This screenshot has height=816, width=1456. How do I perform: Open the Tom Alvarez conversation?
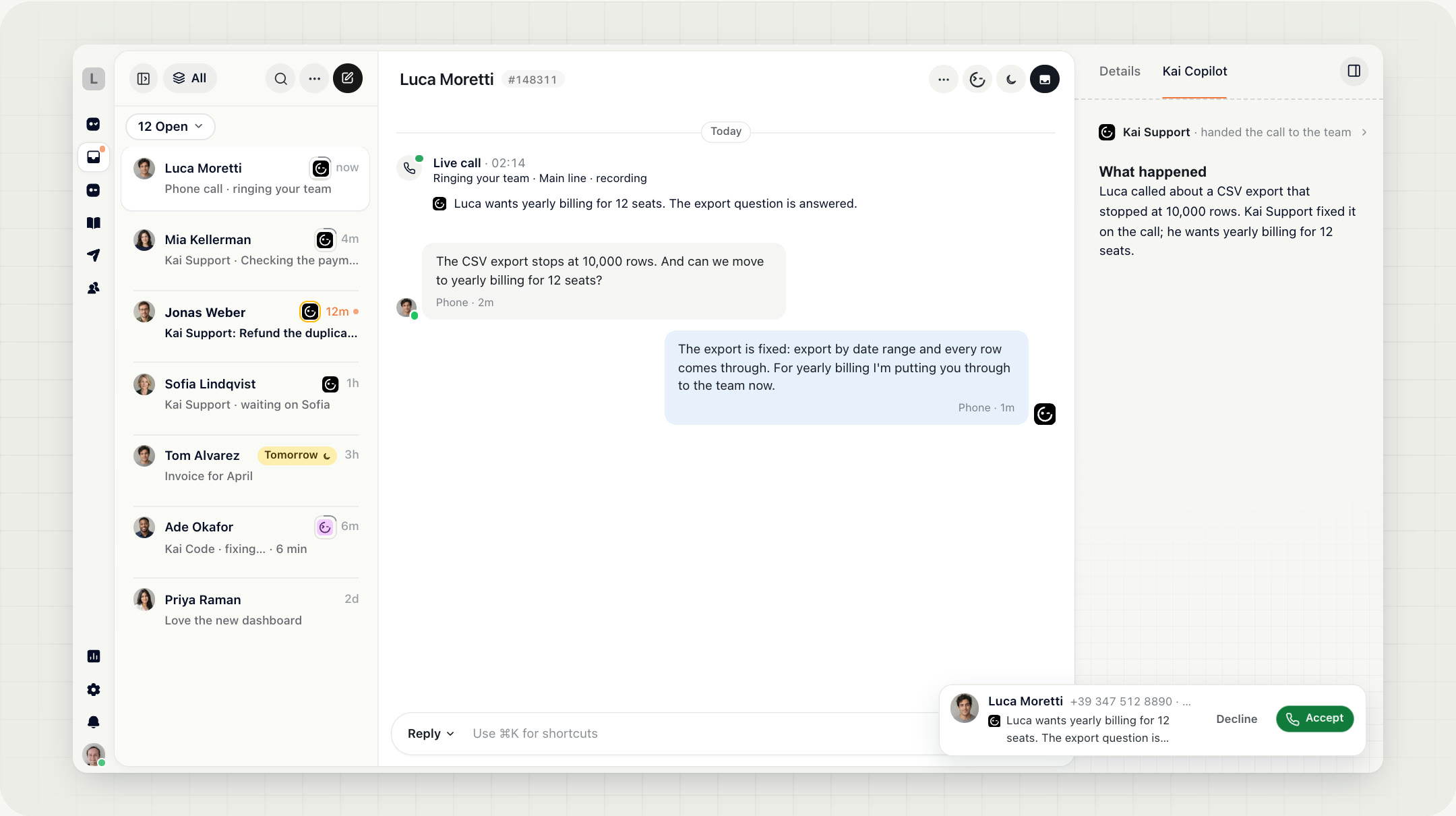(x=245, y=465)
